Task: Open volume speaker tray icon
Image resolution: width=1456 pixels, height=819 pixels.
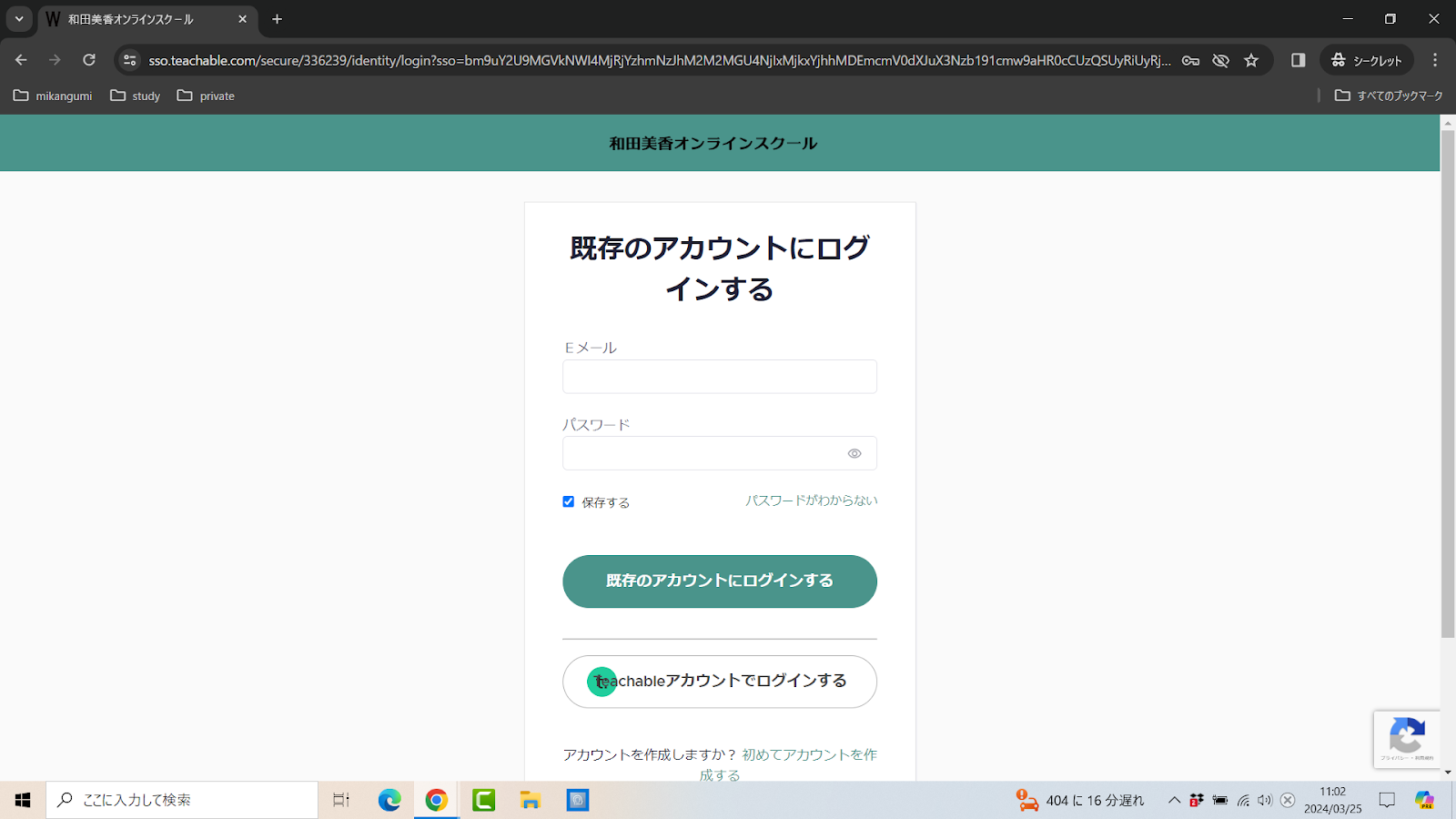Action: click(x=1265, y=800)
